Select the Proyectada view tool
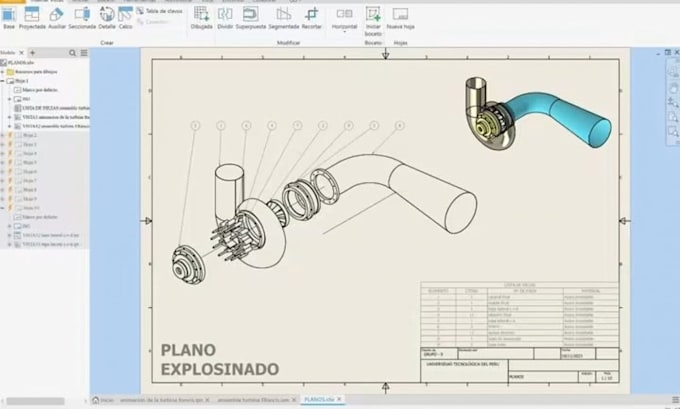Viewport: 680px width, 409px height. pyautogui.click(x=32, y=18)
